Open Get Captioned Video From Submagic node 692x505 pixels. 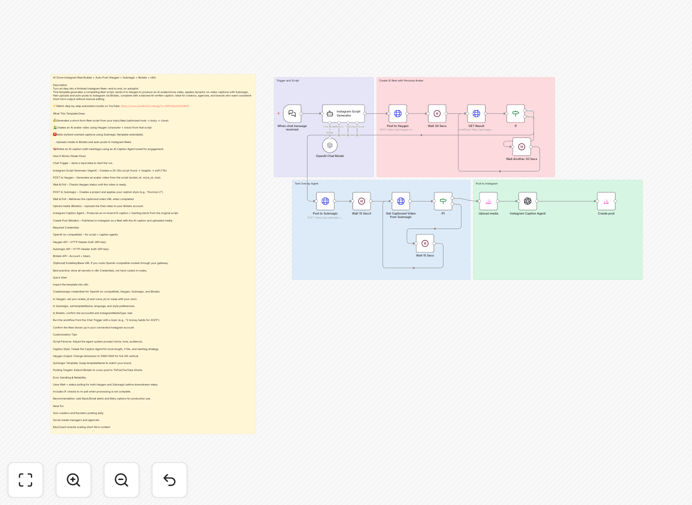click(401, 201)
